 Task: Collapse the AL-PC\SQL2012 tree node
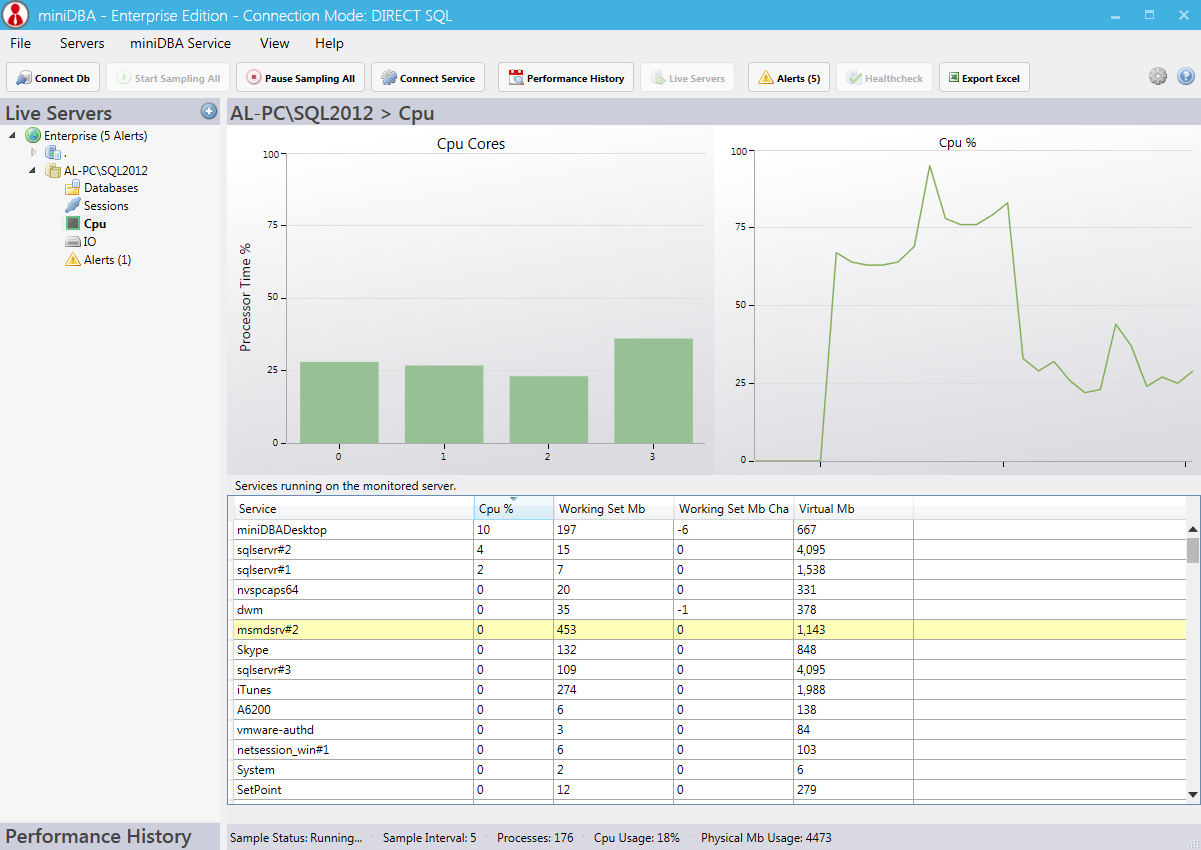pyautogui.click(x=32, y=171)
